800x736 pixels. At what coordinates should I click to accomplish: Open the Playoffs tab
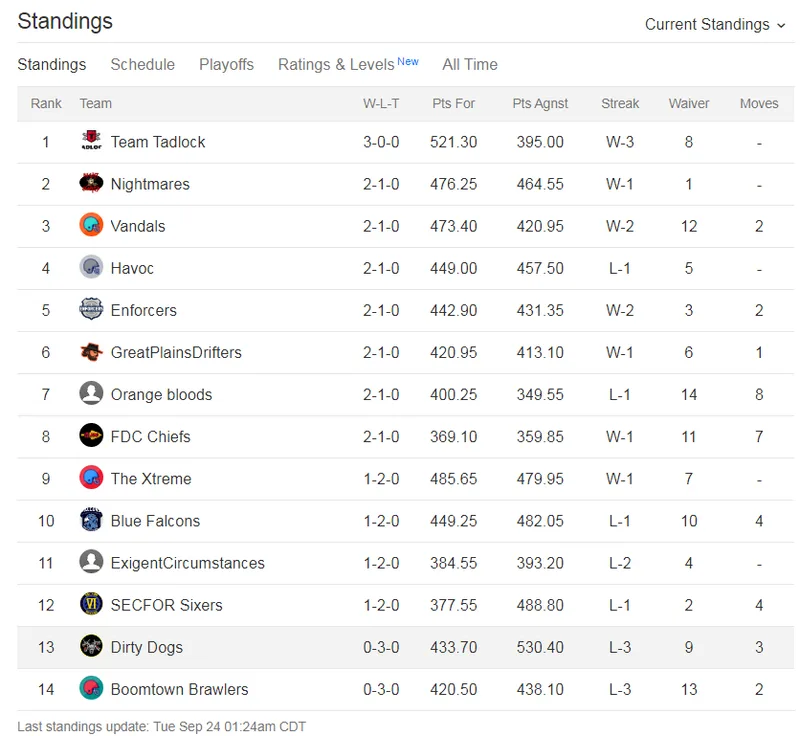pos(227,65)
